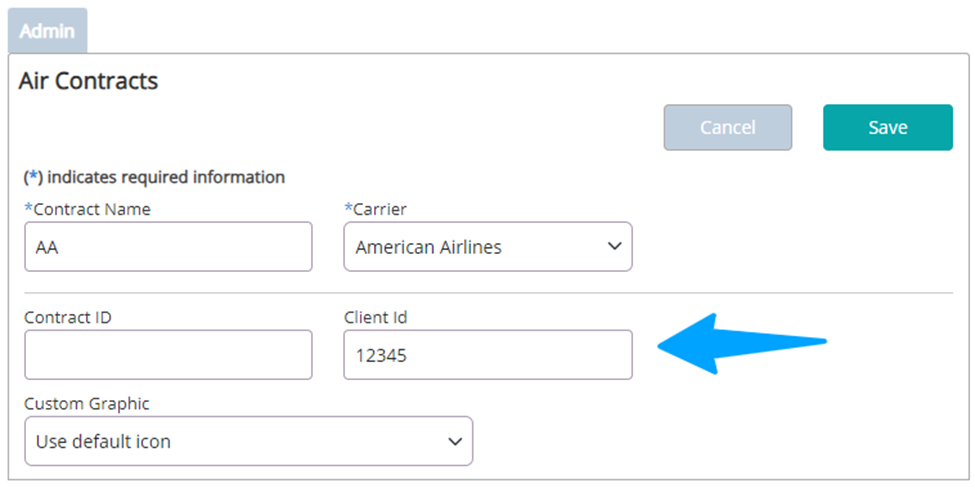The width and height of the screenshot is (975, 488).
Task: Click the indicates required information text
Action: click(x=166, y=177)
